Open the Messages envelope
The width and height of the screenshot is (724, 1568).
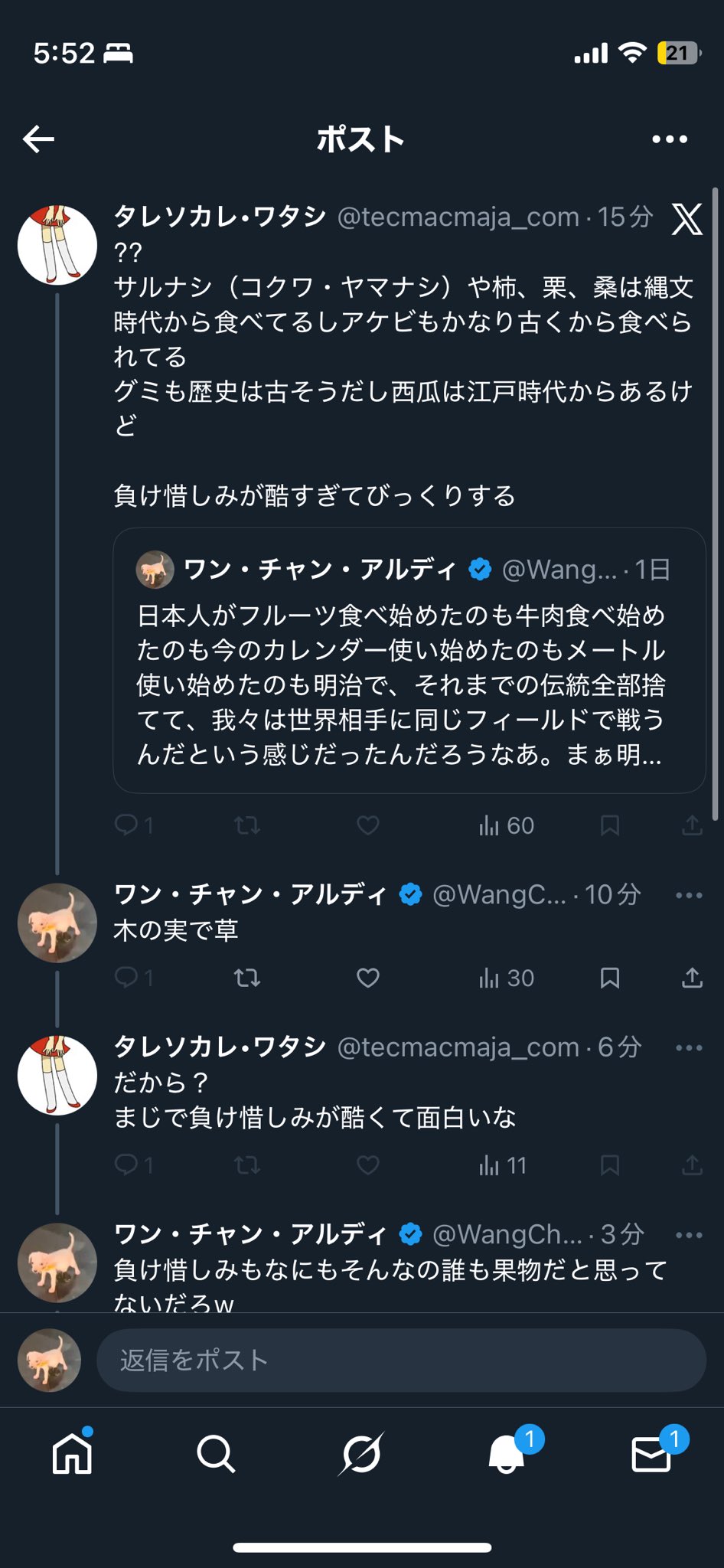coord(651,1453)
